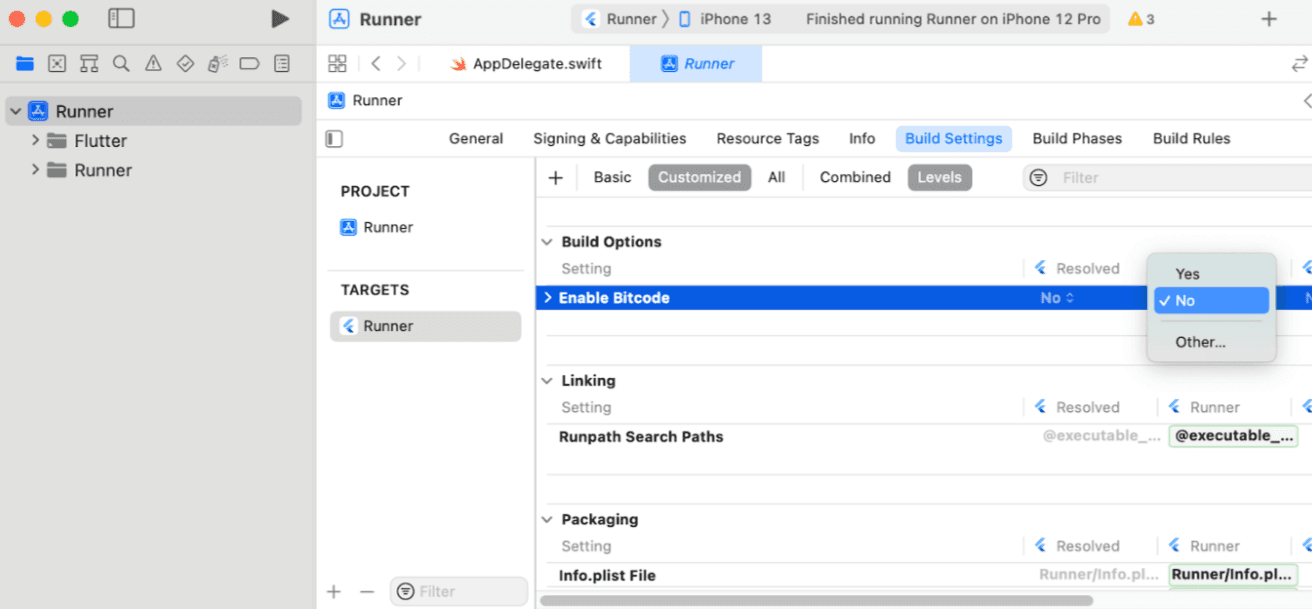Click the build settings Filter field

point(1167,178)
